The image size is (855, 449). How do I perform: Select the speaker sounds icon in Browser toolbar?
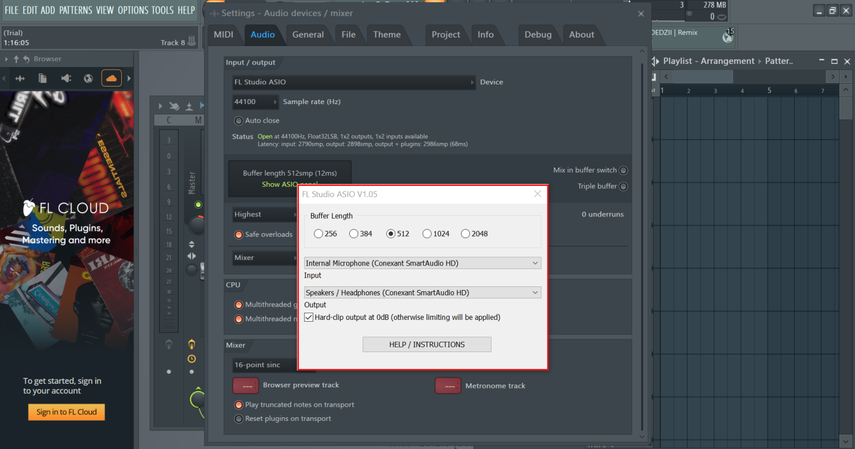click(x=66, y=79)
